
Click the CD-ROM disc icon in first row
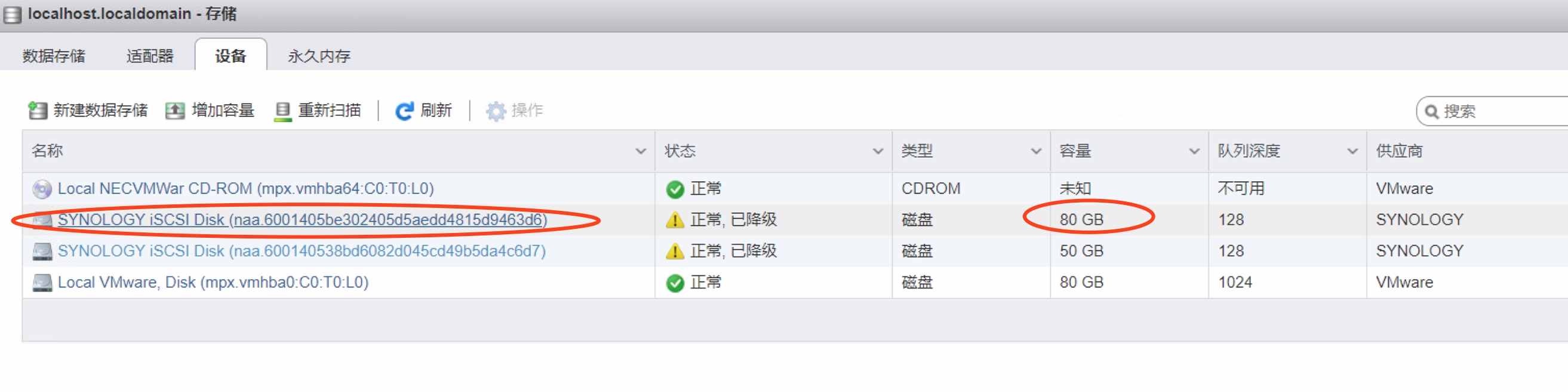point(42,189)
